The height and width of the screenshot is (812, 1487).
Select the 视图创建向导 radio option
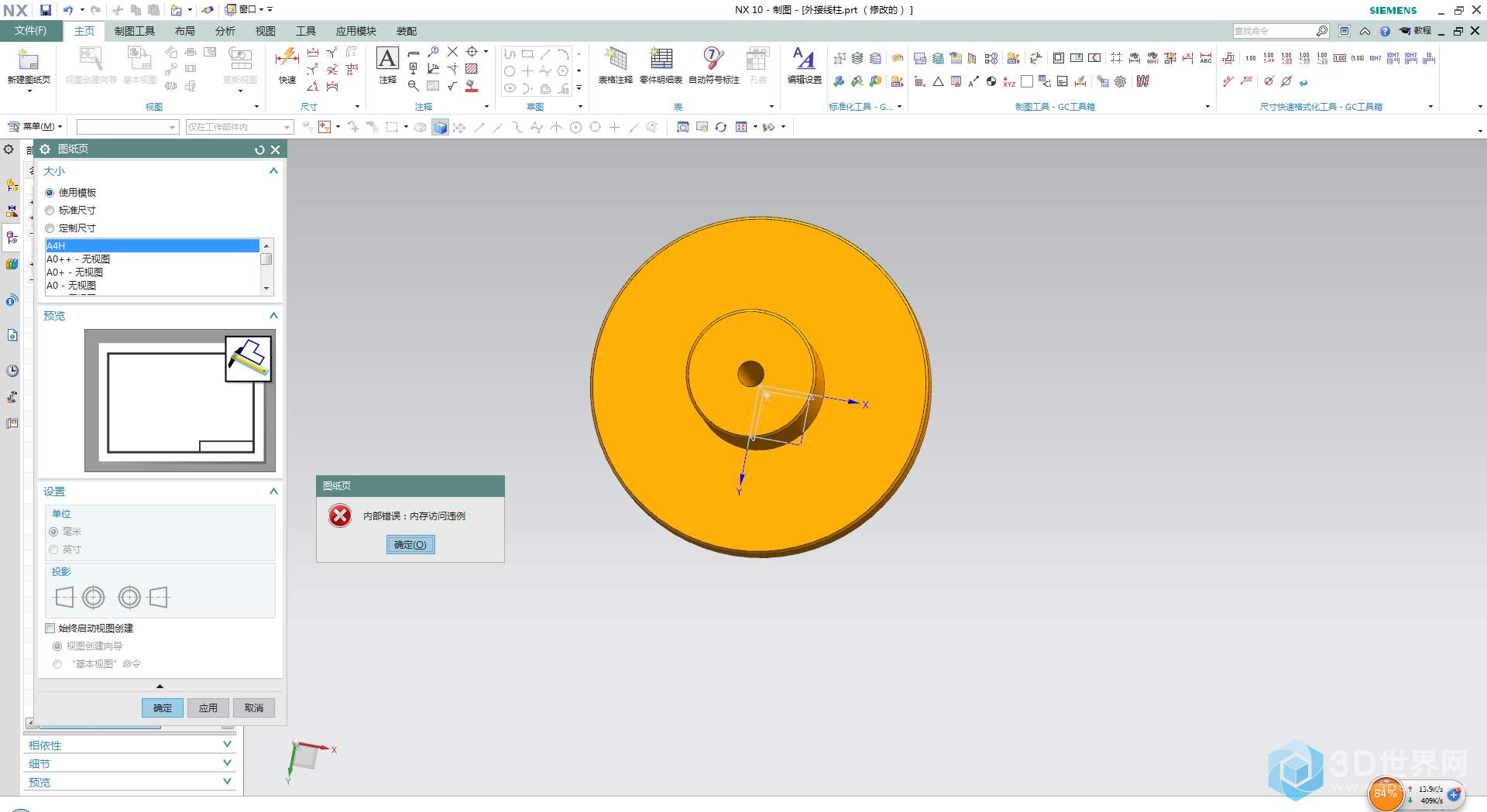coord(57,646)
